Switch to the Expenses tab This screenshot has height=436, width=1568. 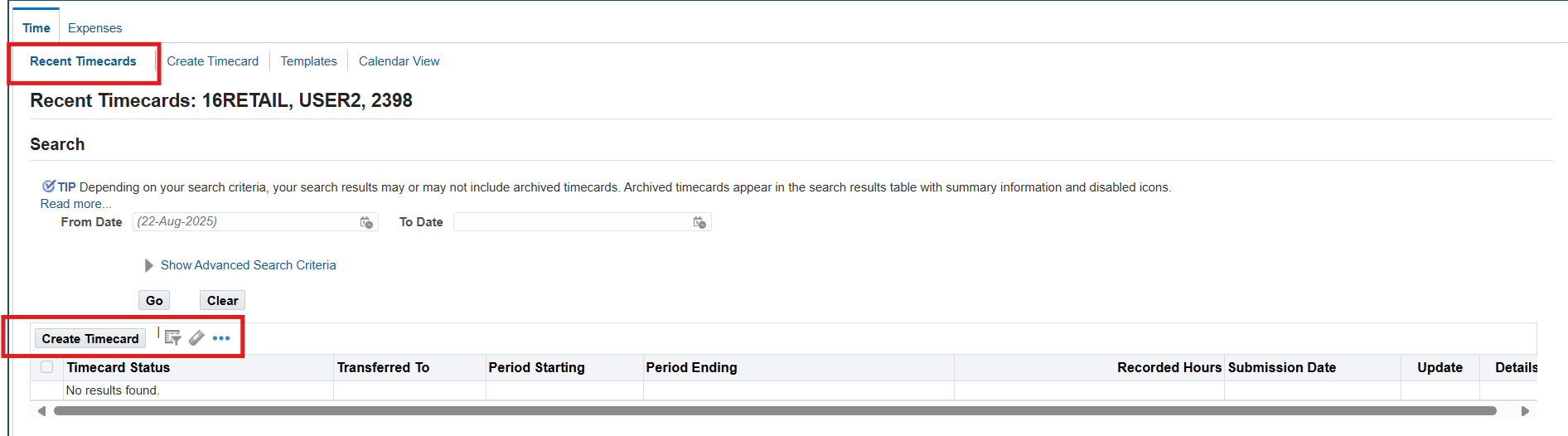click(x=94, y=28)
